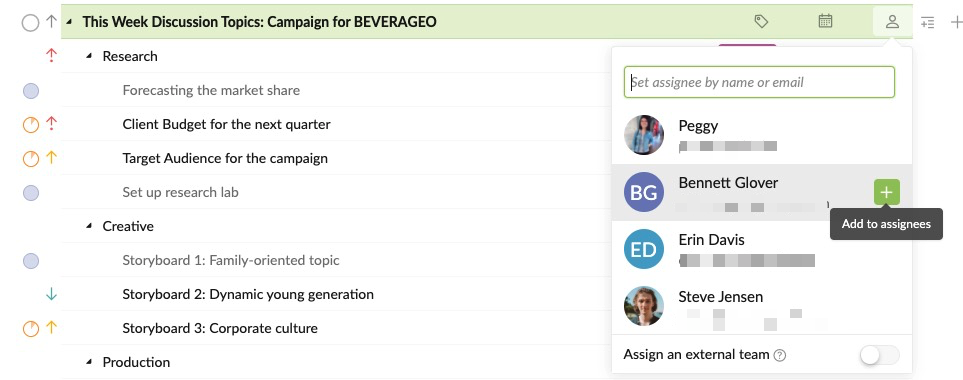Toggle status circle for Set up research lab
This screenshot has width=963, height=380.
pos(31,193)
